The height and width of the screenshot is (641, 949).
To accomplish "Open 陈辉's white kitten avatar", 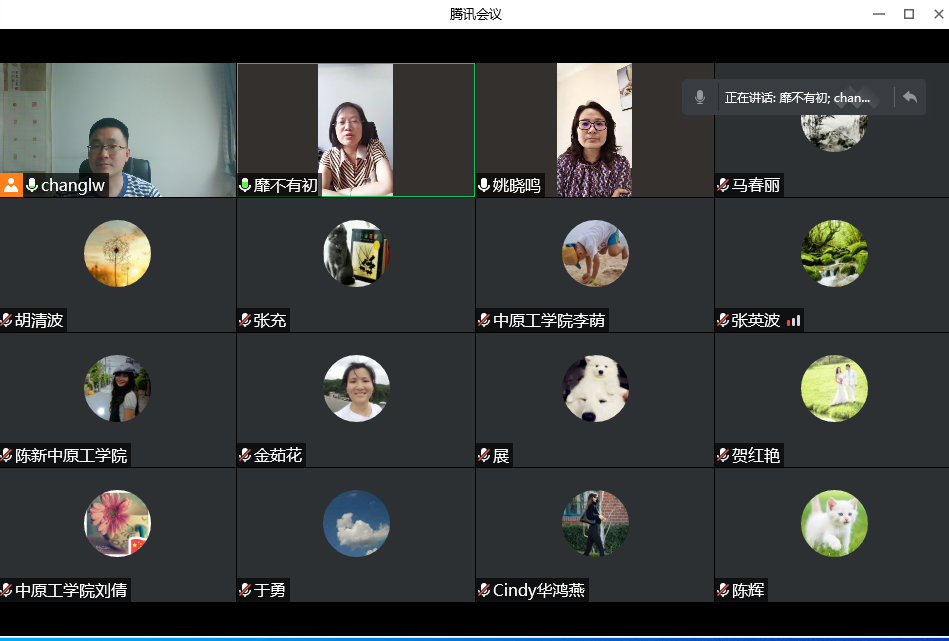I will click(x=834, y=523).
